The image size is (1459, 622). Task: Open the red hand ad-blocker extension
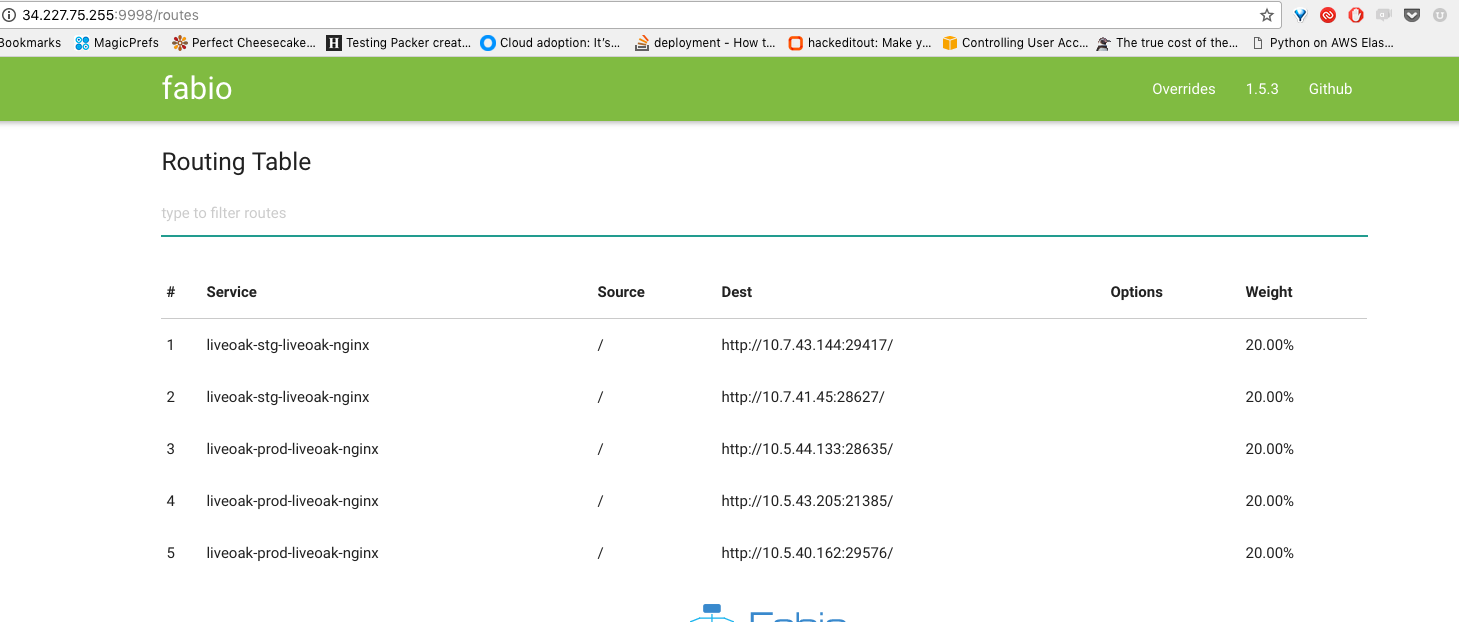click(1356, 15)
